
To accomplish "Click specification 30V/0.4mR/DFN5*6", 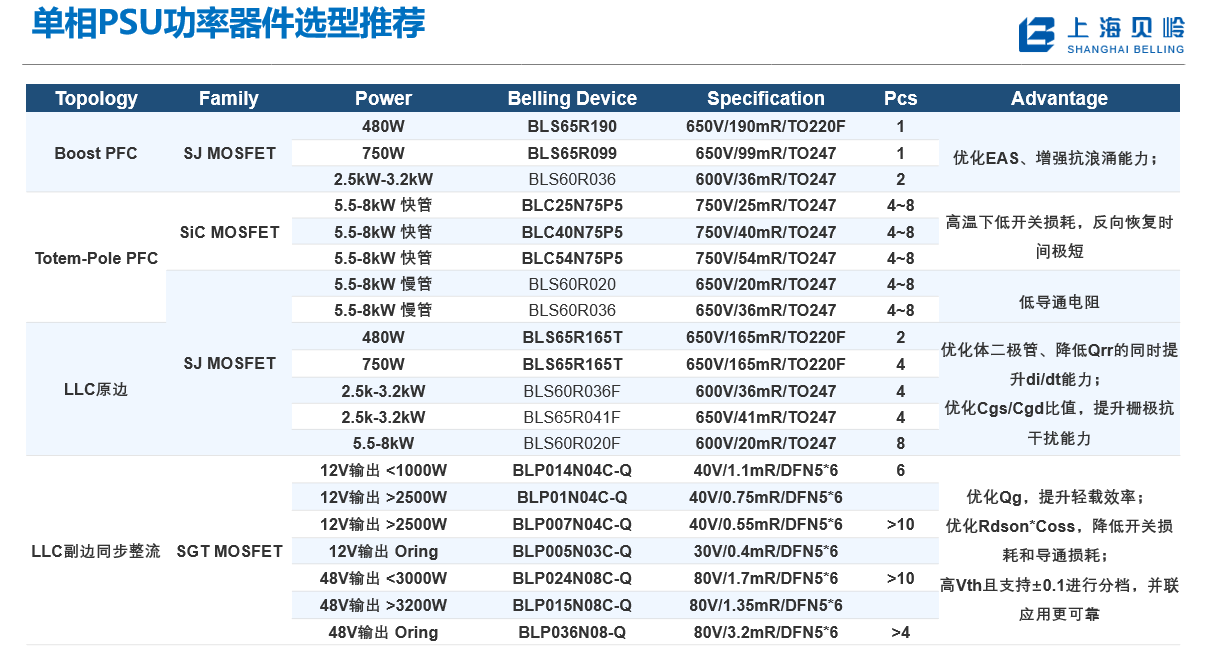I will pyautogui.click(x=766, y=551).
